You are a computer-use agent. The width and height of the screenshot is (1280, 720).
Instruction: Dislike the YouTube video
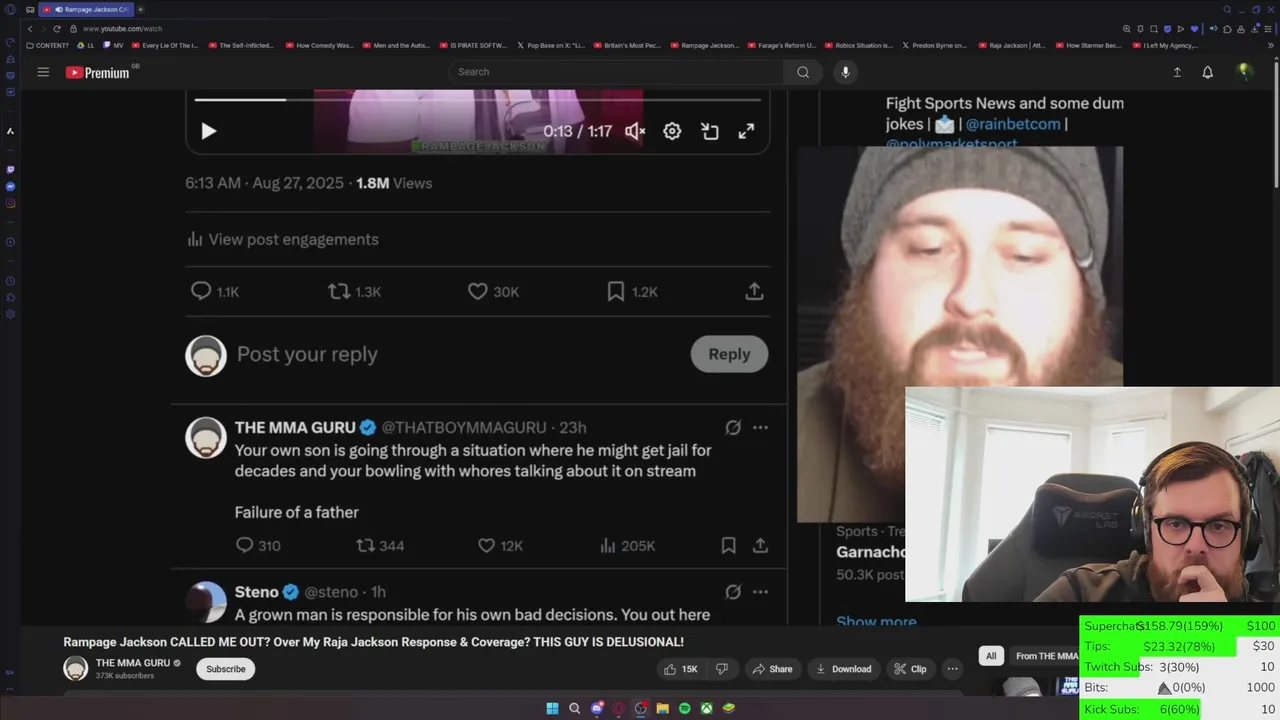722,669
